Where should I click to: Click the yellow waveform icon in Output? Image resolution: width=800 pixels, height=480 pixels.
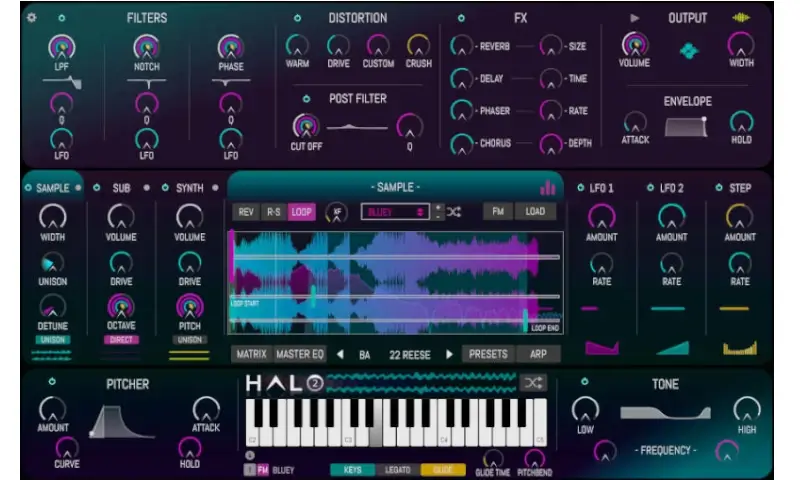point(741,17)
